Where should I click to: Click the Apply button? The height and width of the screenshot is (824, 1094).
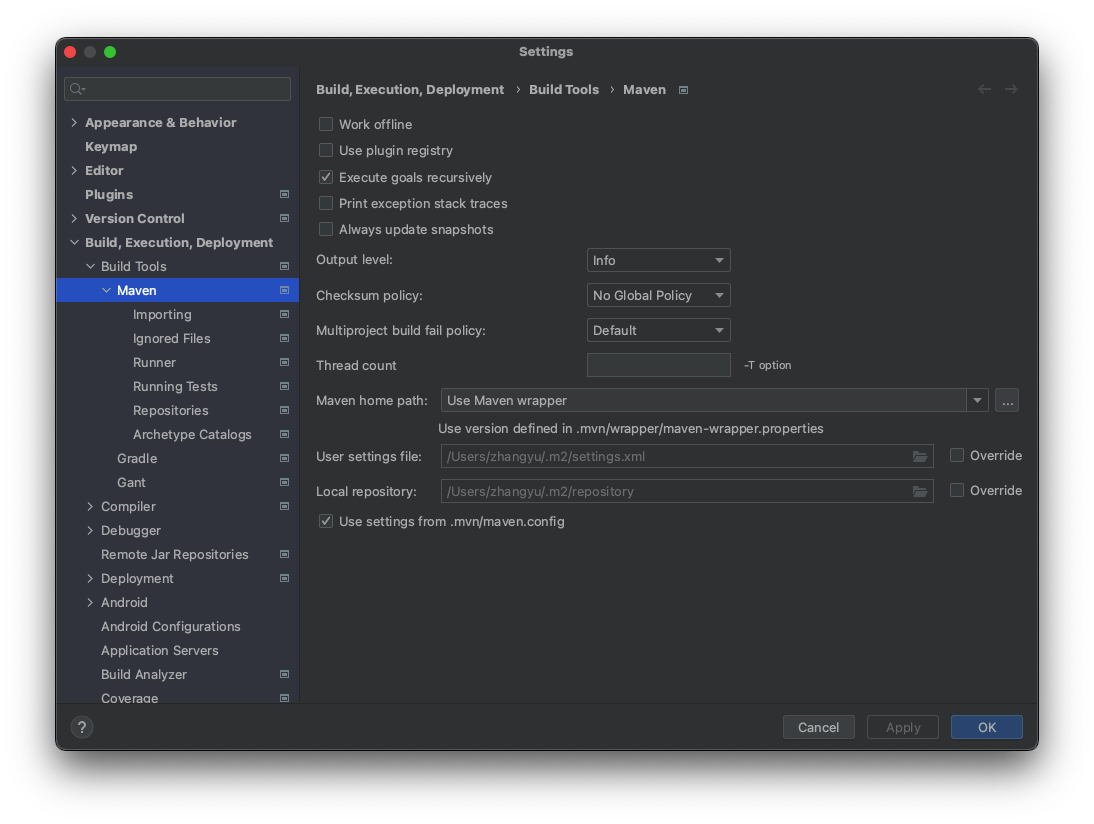pyautogui.click(x=903, y=727)
